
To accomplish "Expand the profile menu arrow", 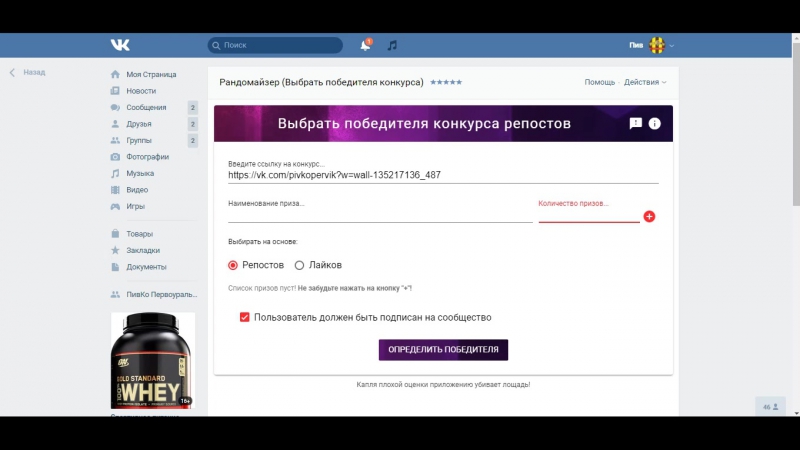I will (x=671, y=45).
